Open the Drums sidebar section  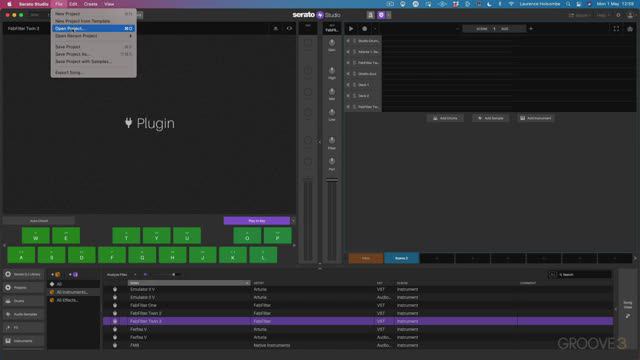coord(23,301)
